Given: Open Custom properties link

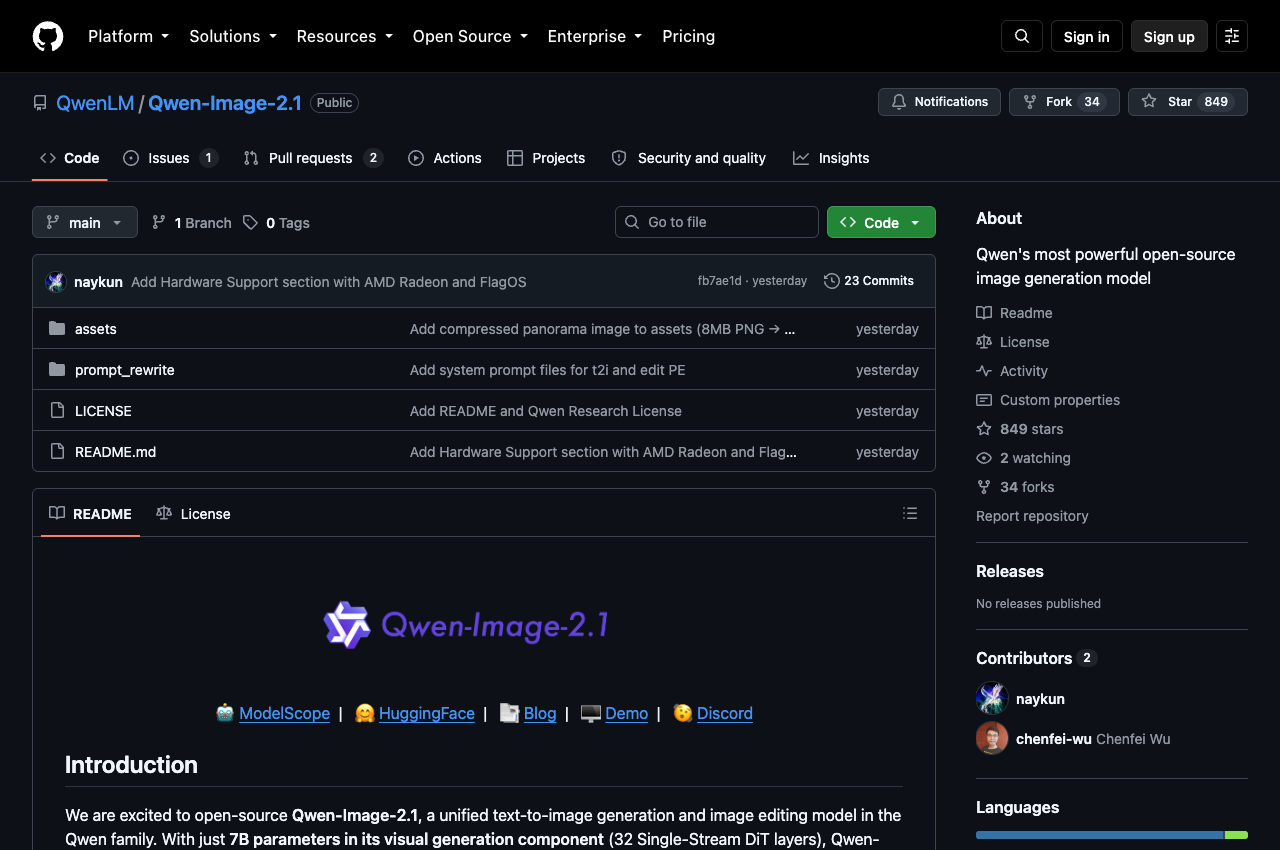Looking at the screenshot, I should (x=1048, y=400).
